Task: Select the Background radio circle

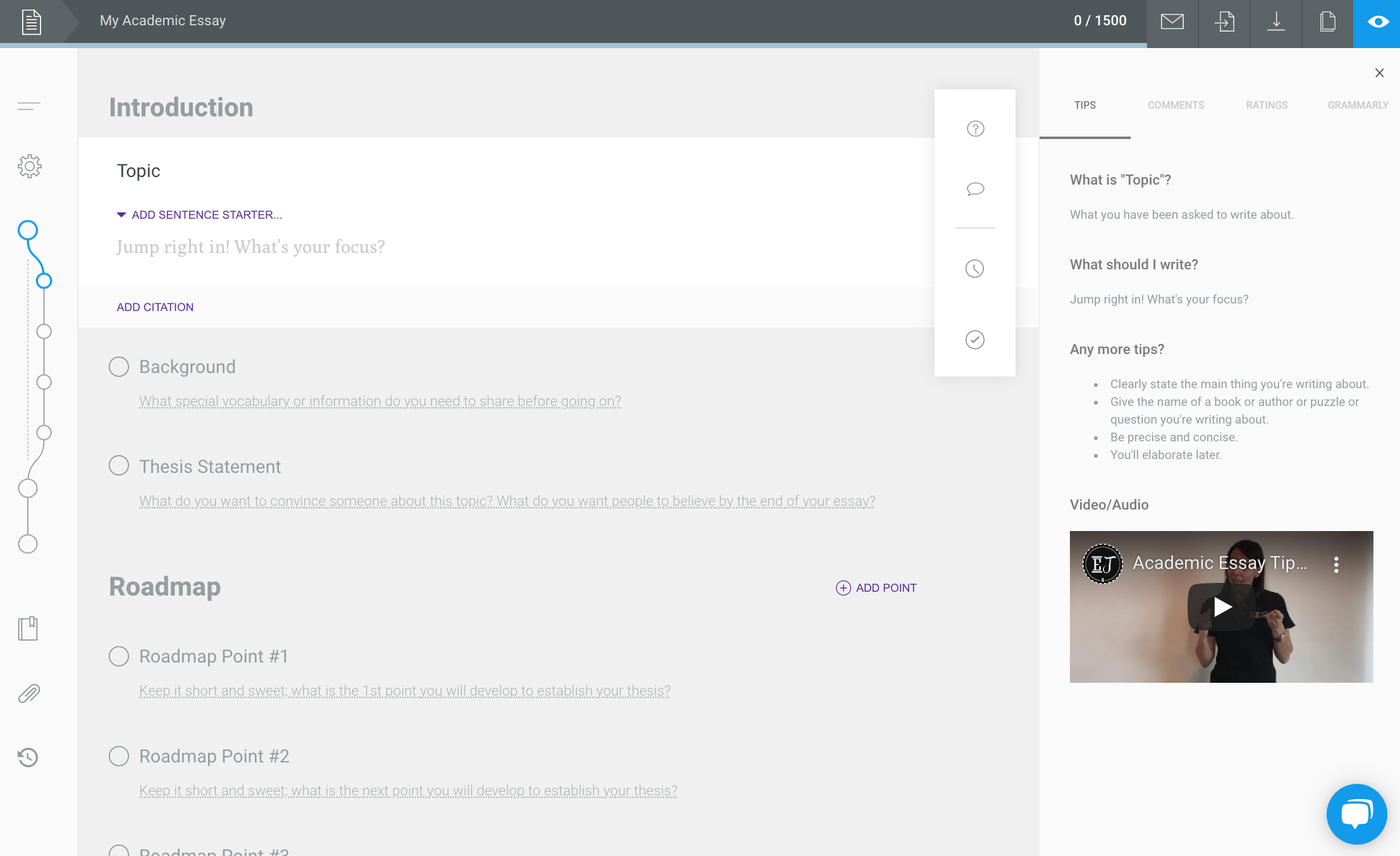Action: click(119, 367)
